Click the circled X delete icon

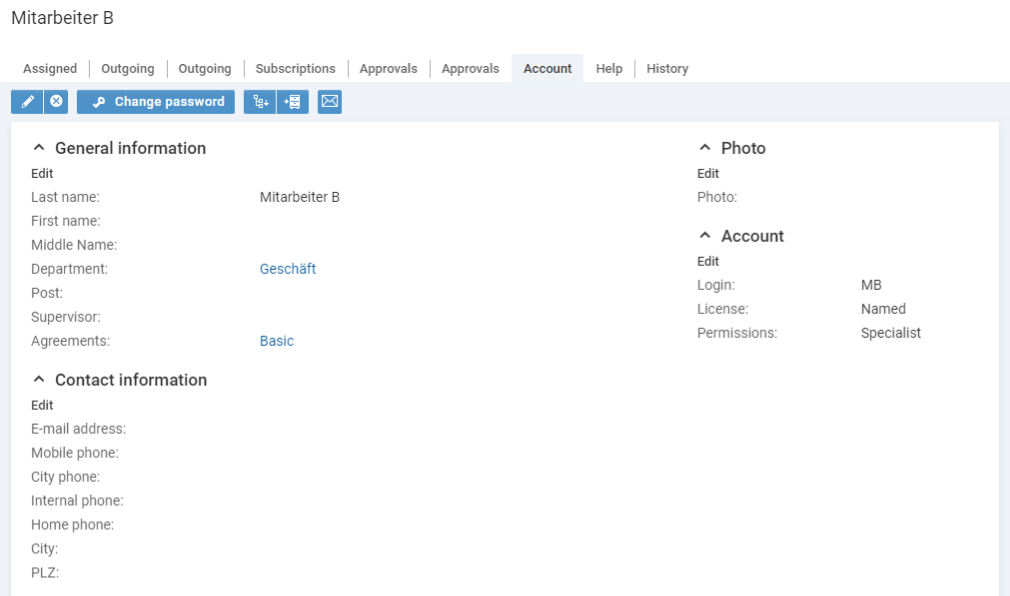[56, 102]
